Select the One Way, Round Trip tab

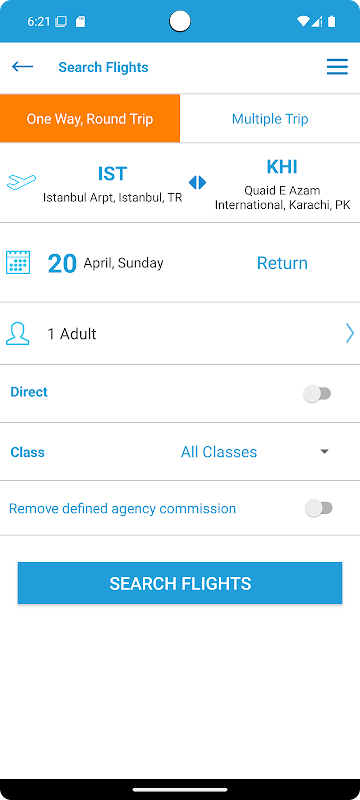[x=90, y=119]
